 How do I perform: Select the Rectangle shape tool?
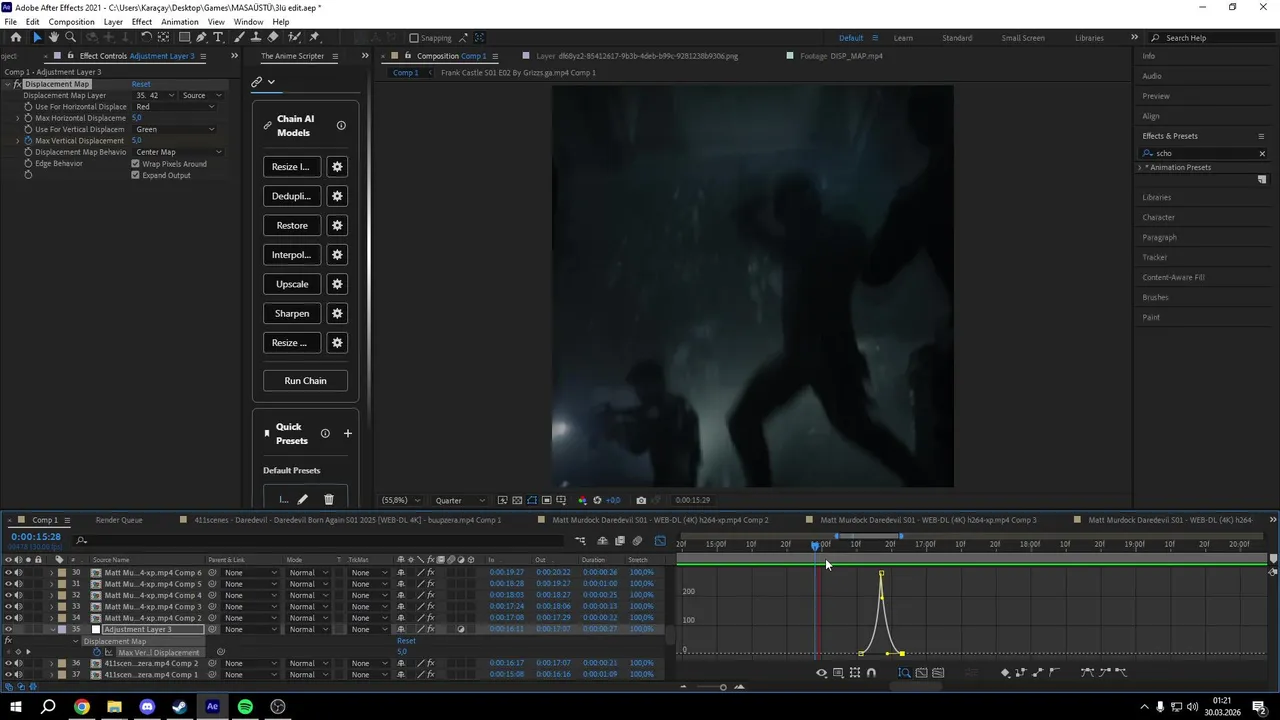click(185, 38)
